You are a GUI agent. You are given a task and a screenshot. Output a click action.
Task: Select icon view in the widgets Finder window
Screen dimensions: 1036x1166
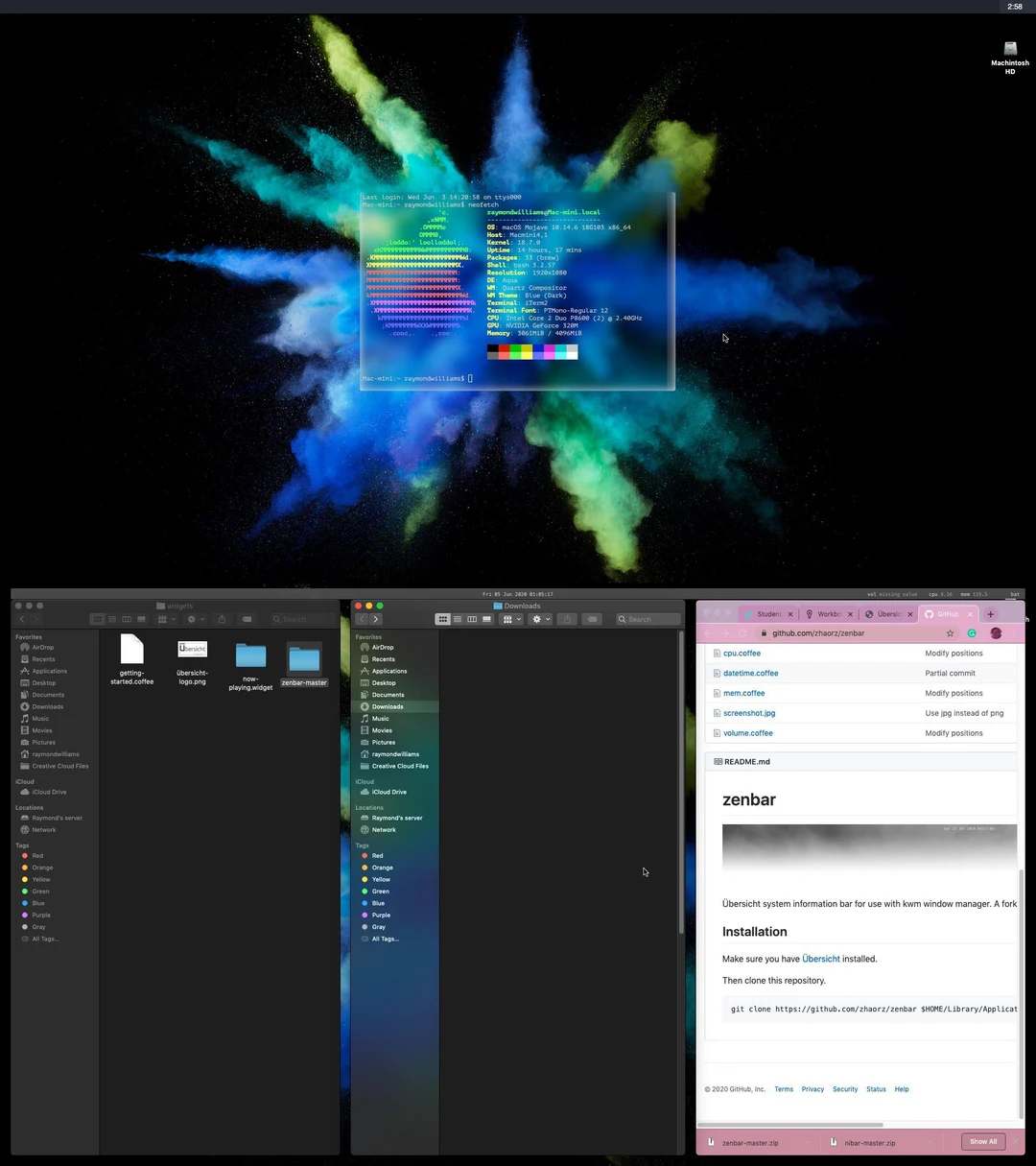(x=97, y=619)
